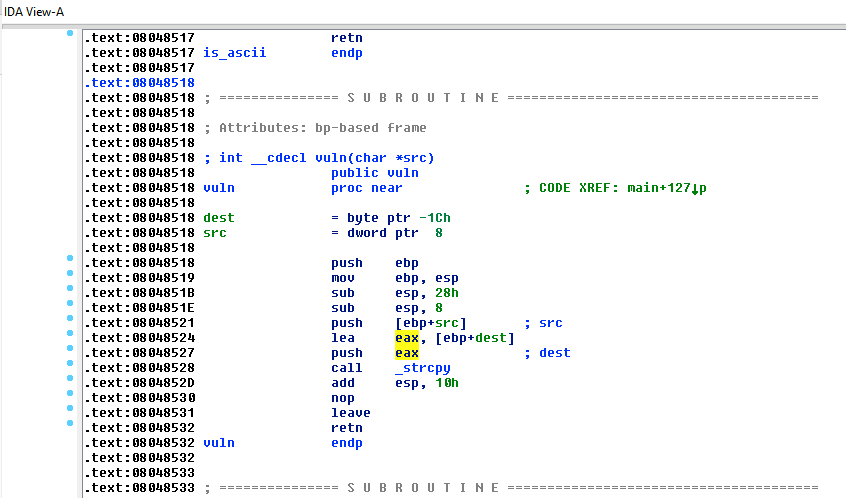Select the leave instruction mnemonic
The width and height of the screenshot is (846, 498).
coord(351,413)
